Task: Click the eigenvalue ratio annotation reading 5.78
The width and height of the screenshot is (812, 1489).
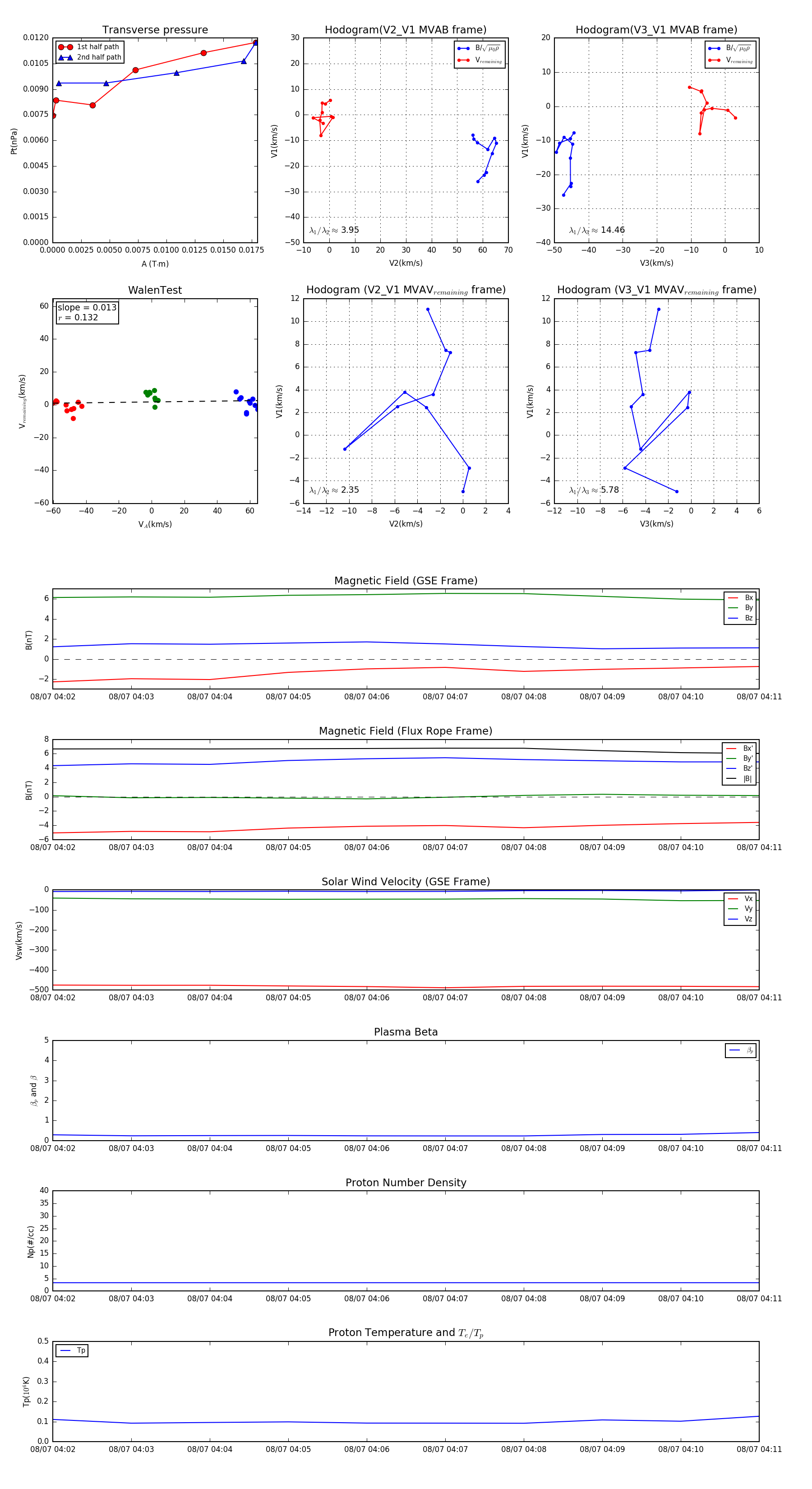Action: pyautogui.click(x=594, y=490)
